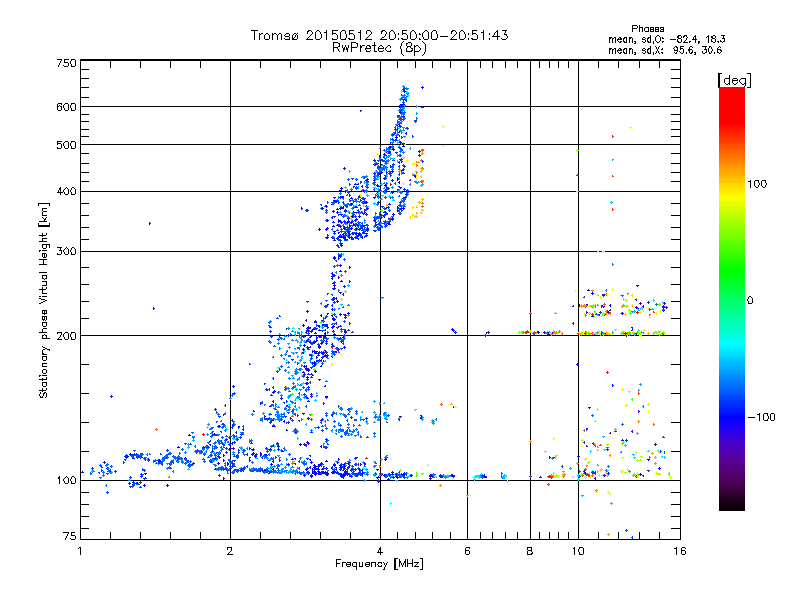Click the 'RwPretec (8p)' subtitle
This screenshot has height=600, width=800.
[379, 48]
